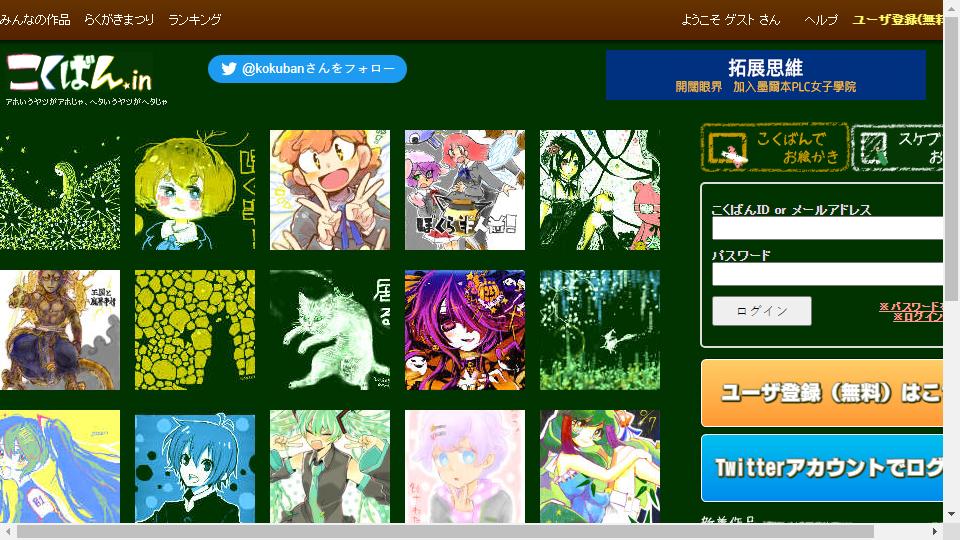Open the yellow cobblestone pattern artwork thumbnail
The height and width of the screenshot is (540, 960).
coord(195,330)
